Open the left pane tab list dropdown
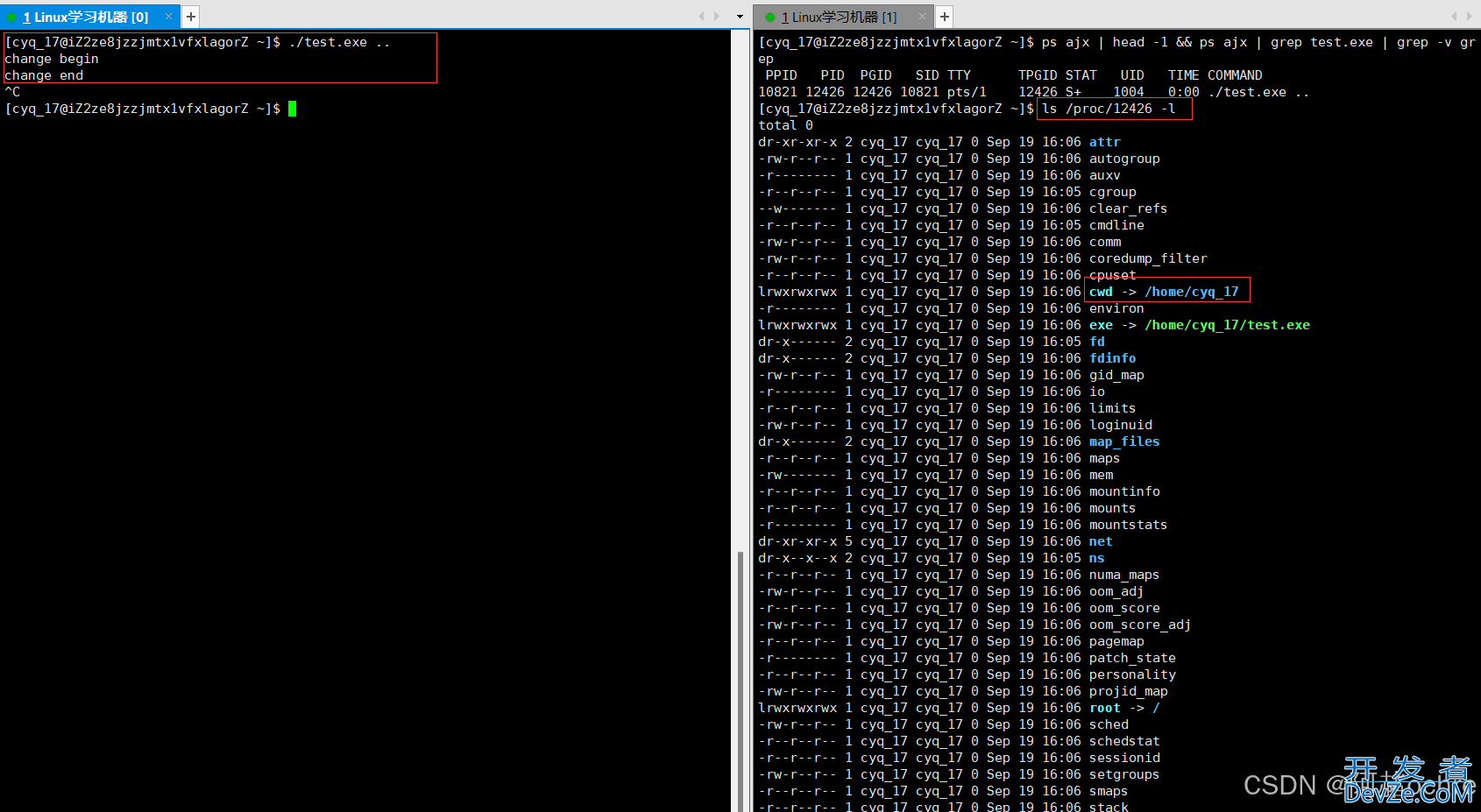This screenshot has height=812, width=1481. (x=740, y=17)
